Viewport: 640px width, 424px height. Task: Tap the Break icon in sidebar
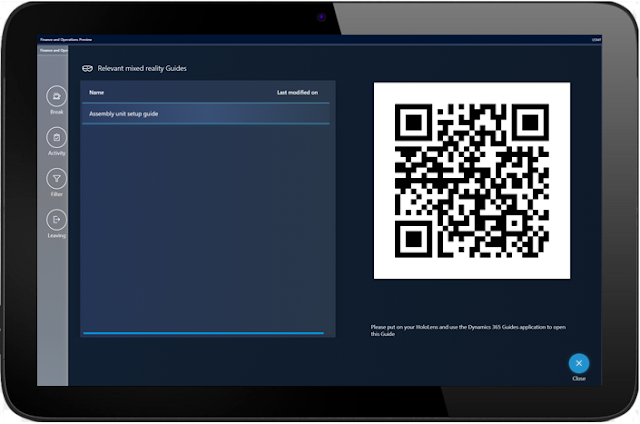click(56, 96)
